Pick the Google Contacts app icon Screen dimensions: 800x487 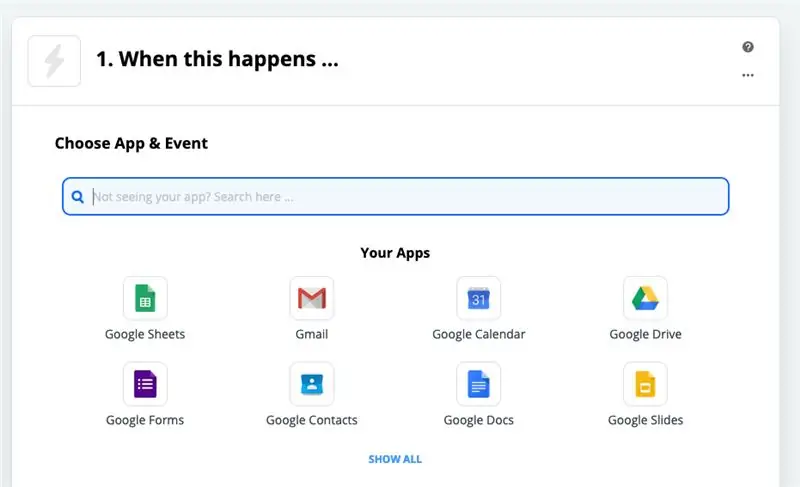pos(312,384)
